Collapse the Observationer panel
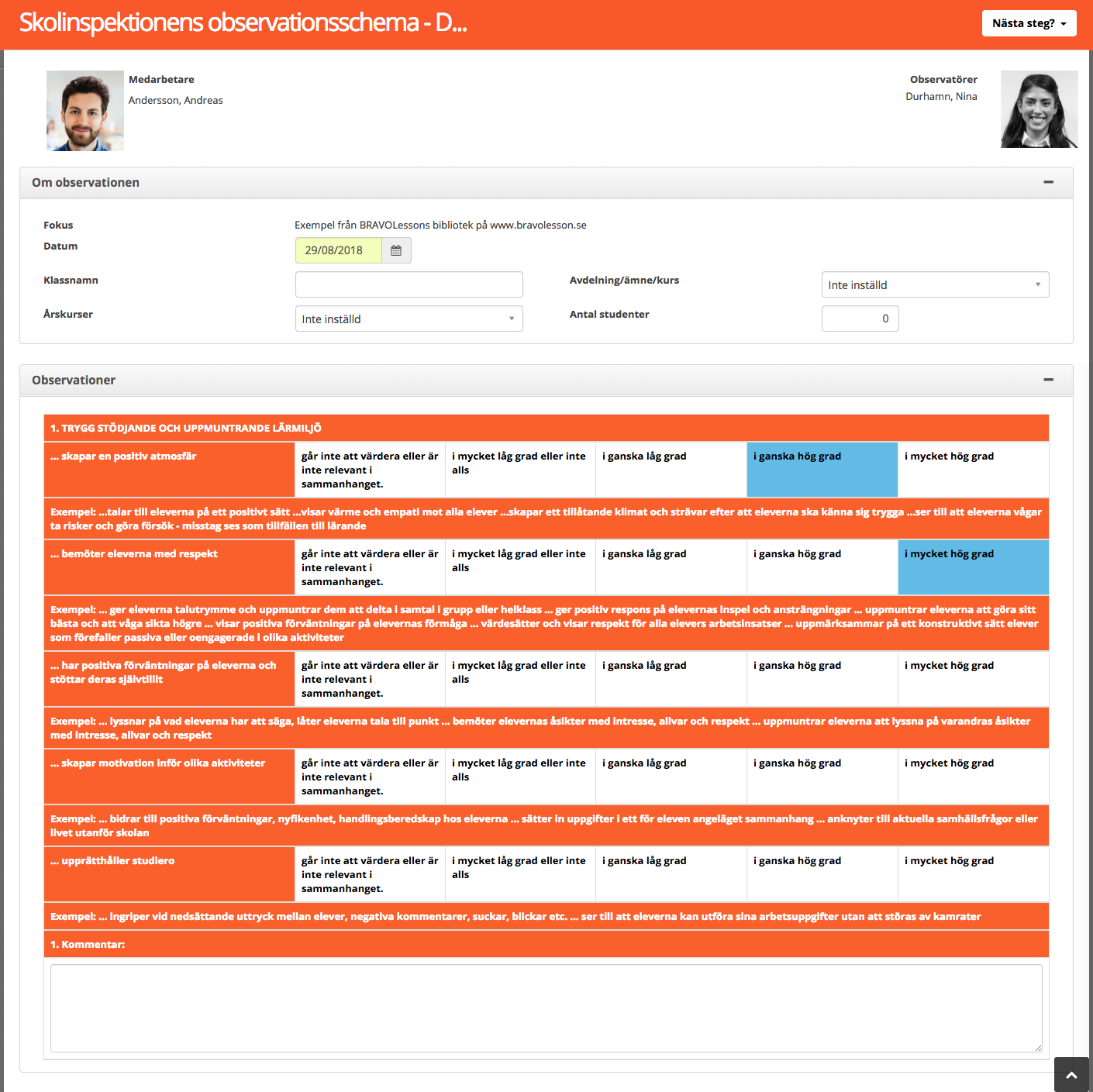The width and height of the screenshot is (1093, 1092). (1048, 380)
